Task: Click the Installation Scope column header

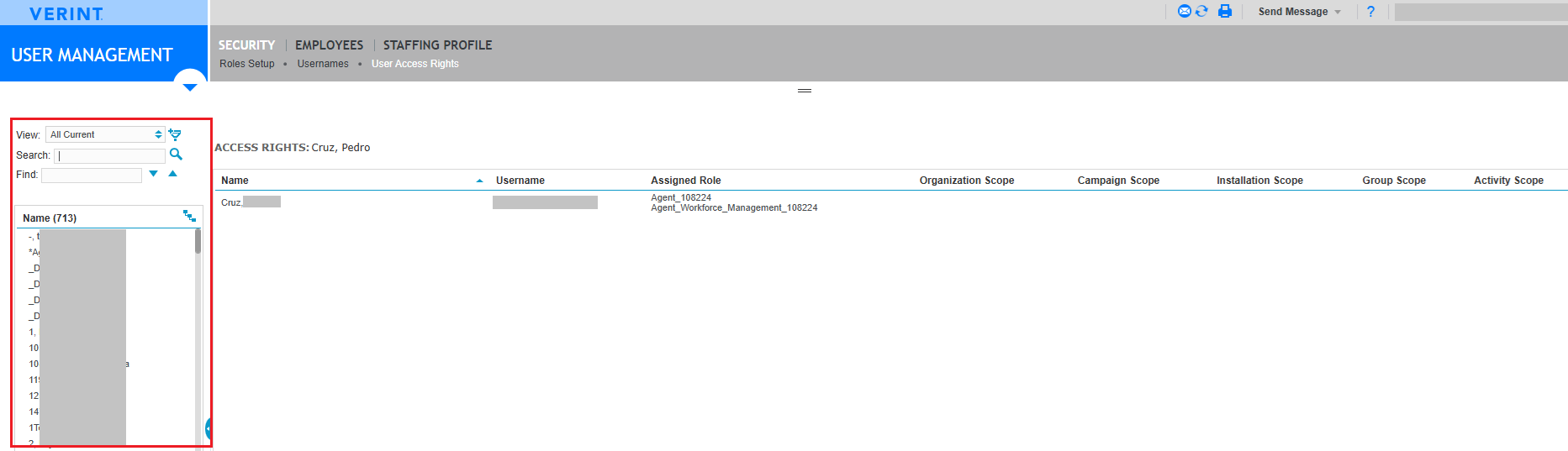Action: click(x=1259, y=181)
